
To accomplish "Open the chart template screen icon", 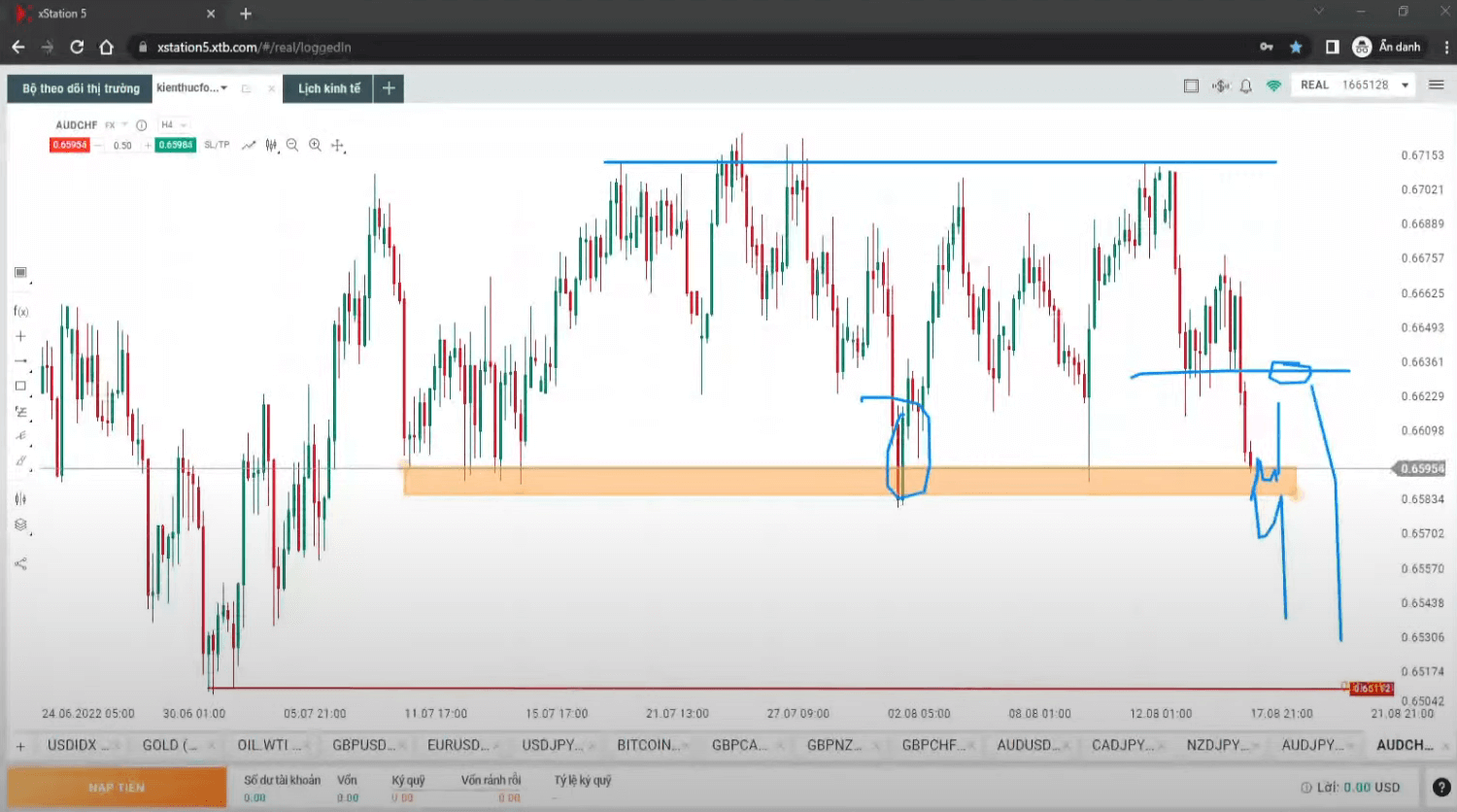I will point(20,273).
